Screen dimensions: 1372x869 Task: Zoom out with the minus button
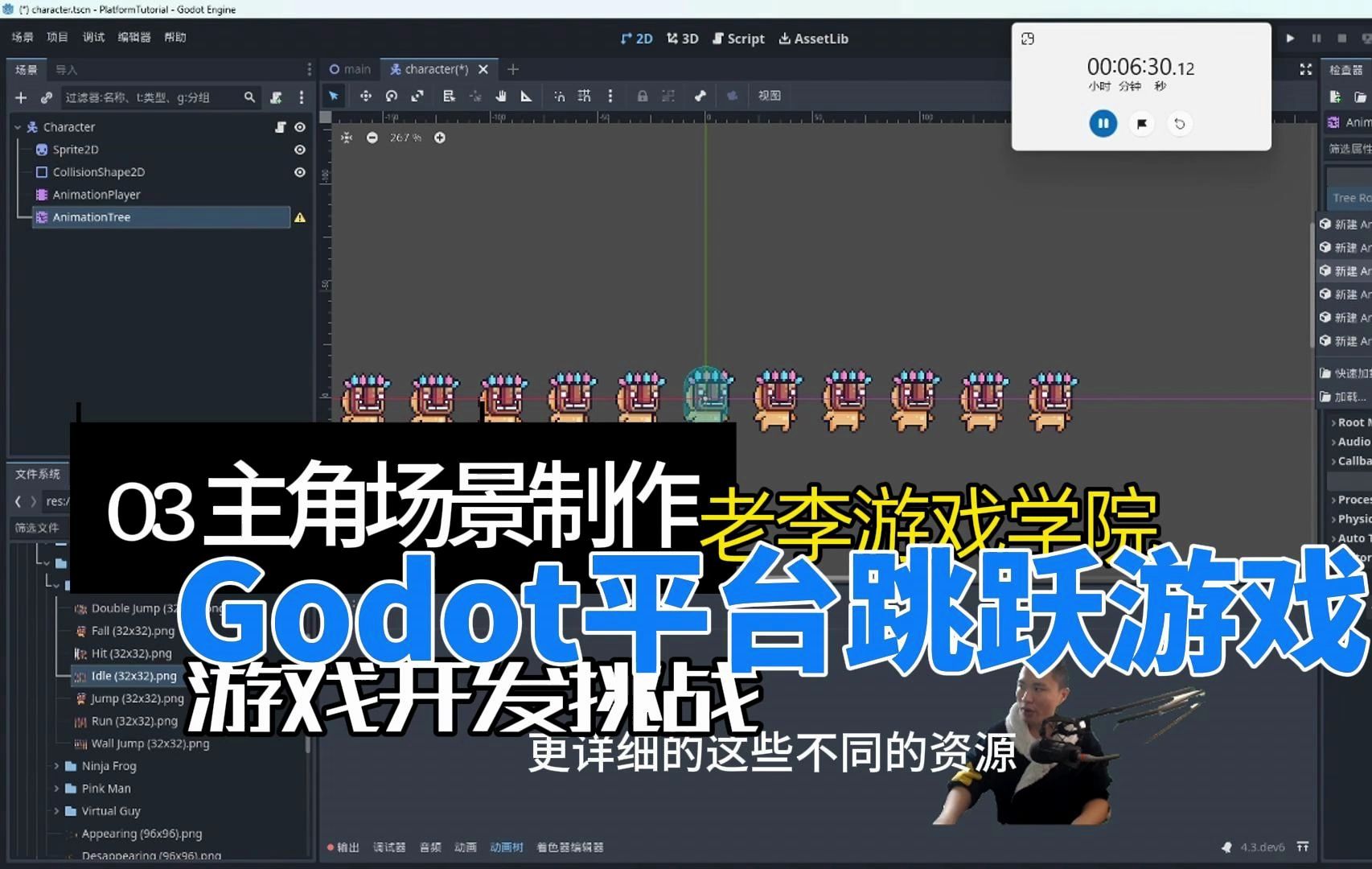[x=372, y=138]
